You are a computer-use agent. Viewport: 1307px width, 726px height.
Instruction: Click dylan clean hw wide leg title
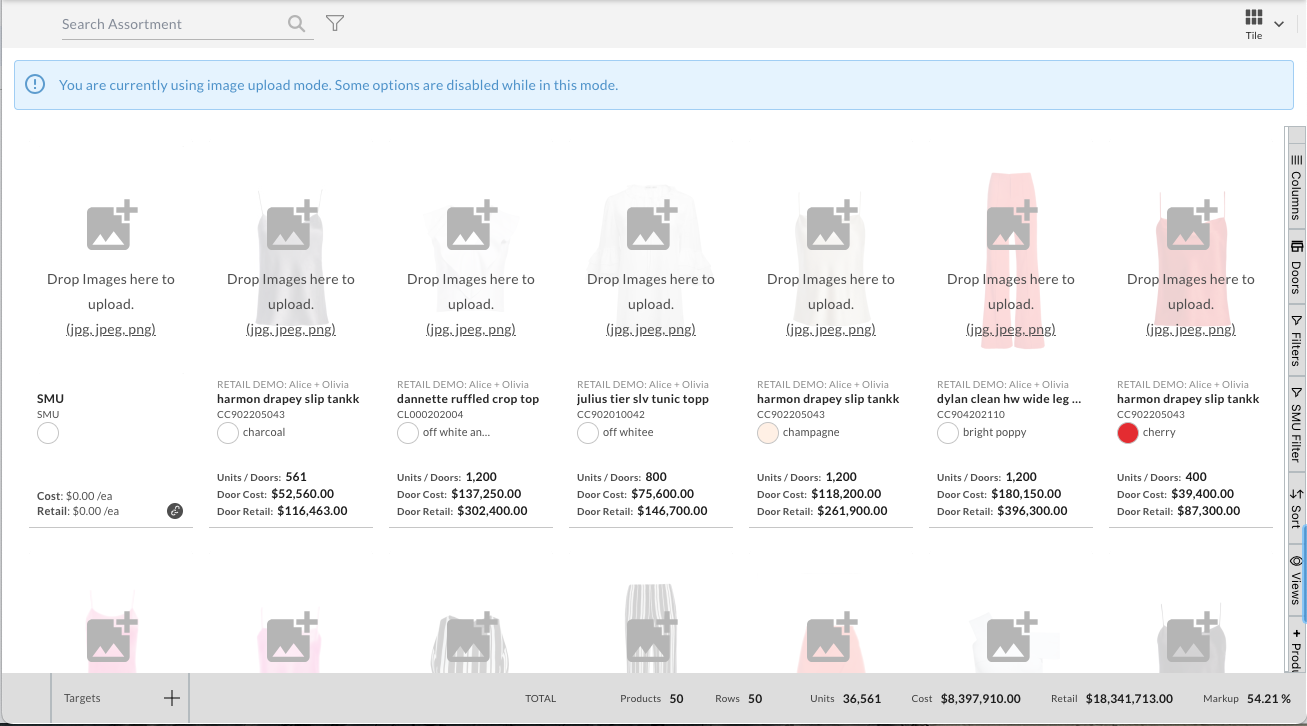click(1009, 399)
